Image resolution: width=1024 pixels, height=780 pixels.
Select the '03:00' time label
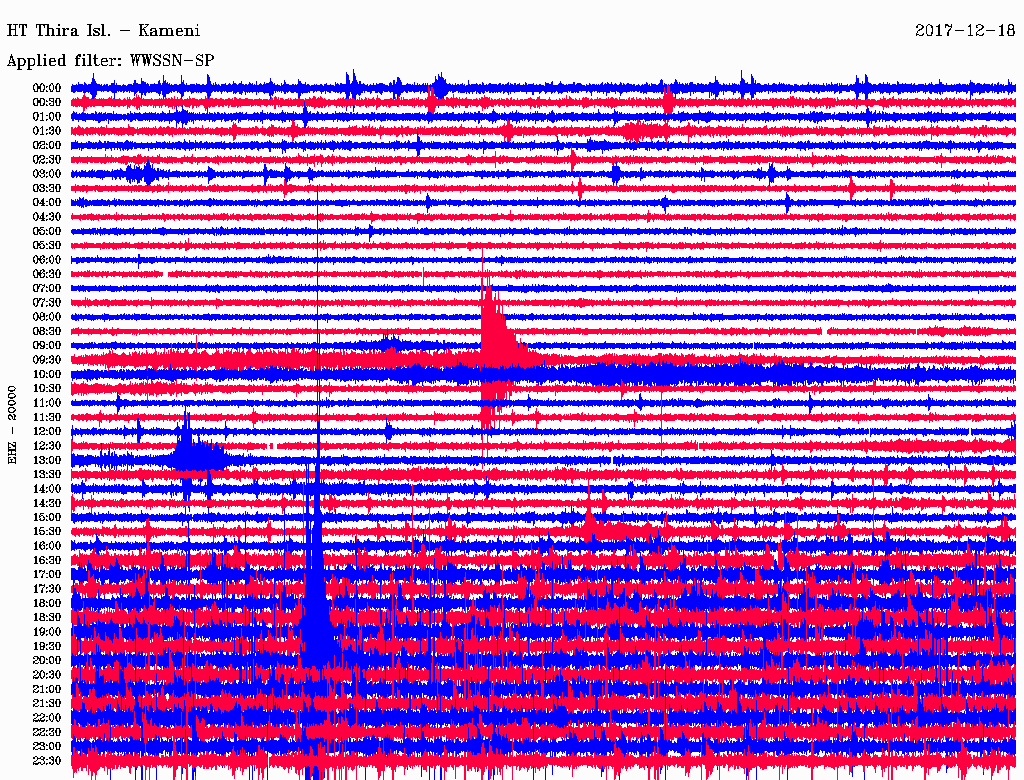pyautogui.click(x=47, y=174)
